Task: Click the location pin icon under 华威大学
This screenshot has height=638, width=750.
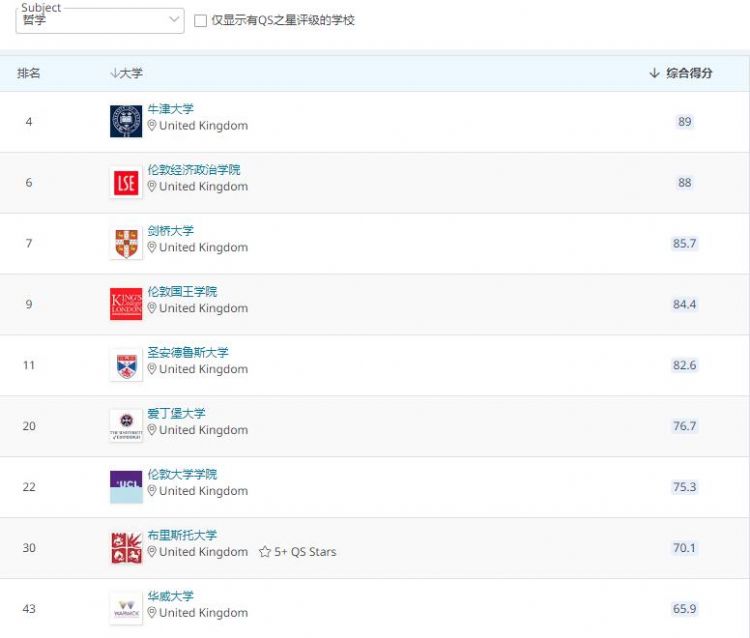Action: click(x=152, y=612)
